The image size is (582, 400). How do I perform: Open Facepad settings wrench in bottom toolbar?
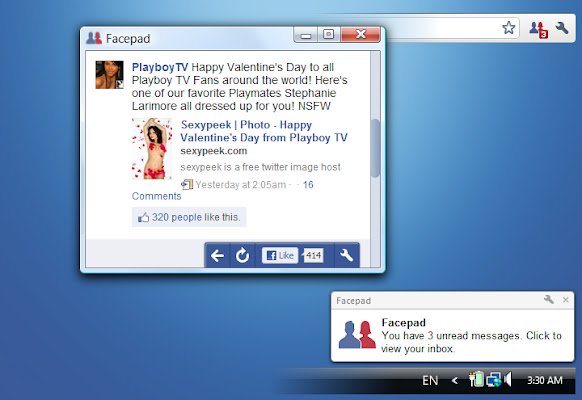coord(346,255)
